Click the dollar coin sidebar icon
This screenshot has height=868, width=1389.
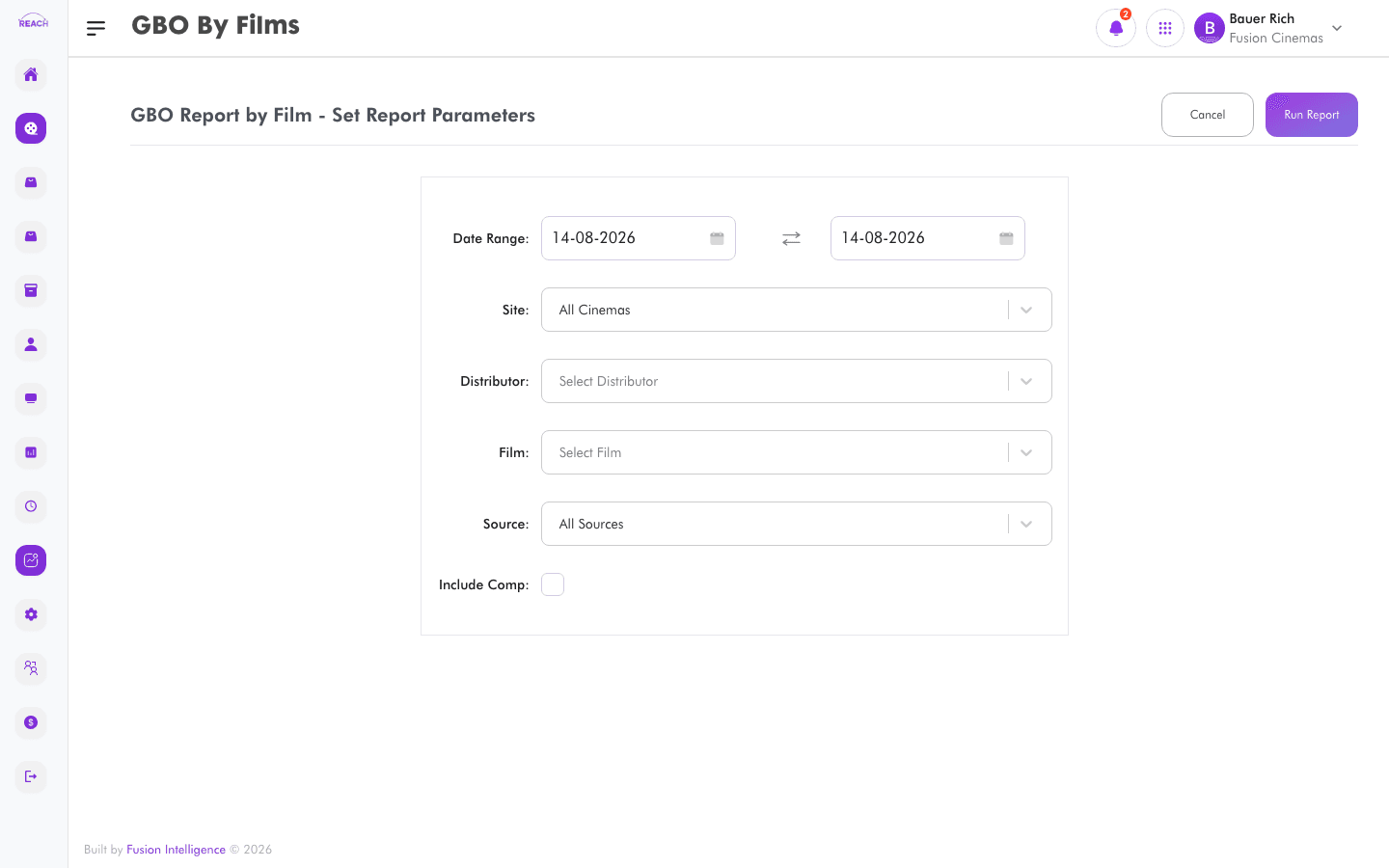click(x=31, y=722)
